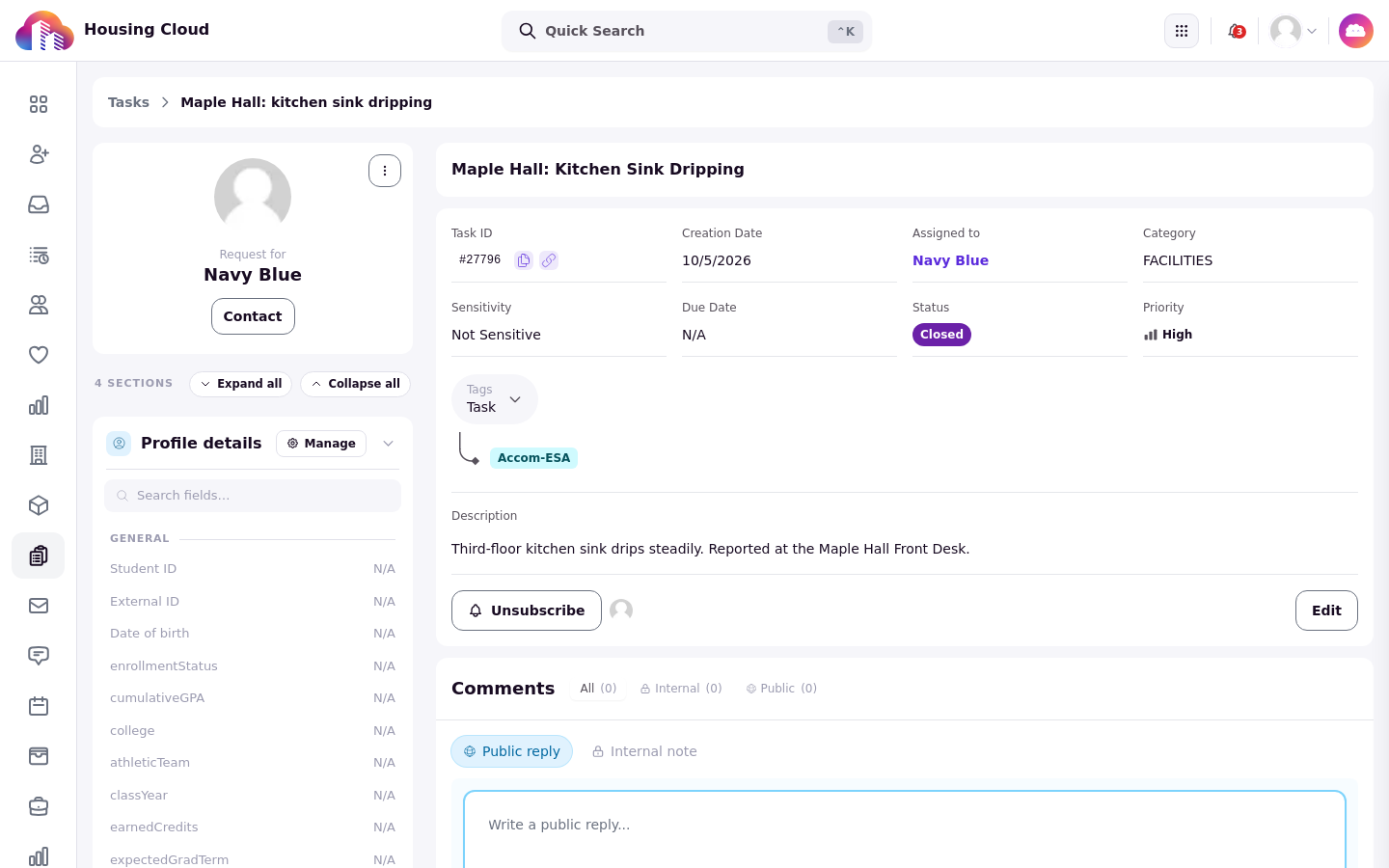Click the Write a public reply box
Viewport: 1389px width, 868px height.
pyautogui.click(x=905, y=829)
